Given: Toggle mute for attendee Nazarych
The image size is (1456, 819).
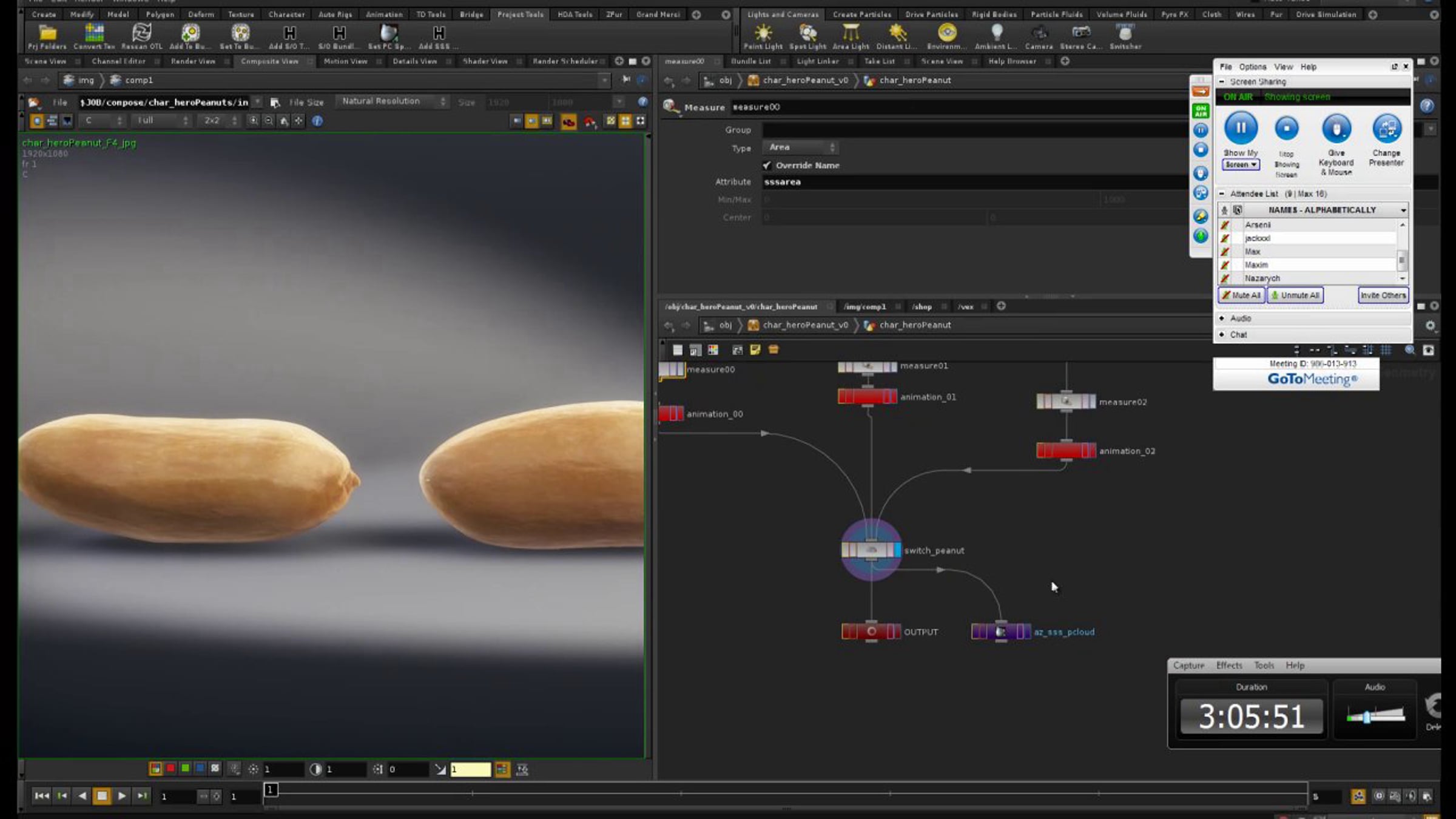Looking at the screenshot, I should tap(1225, 278).
